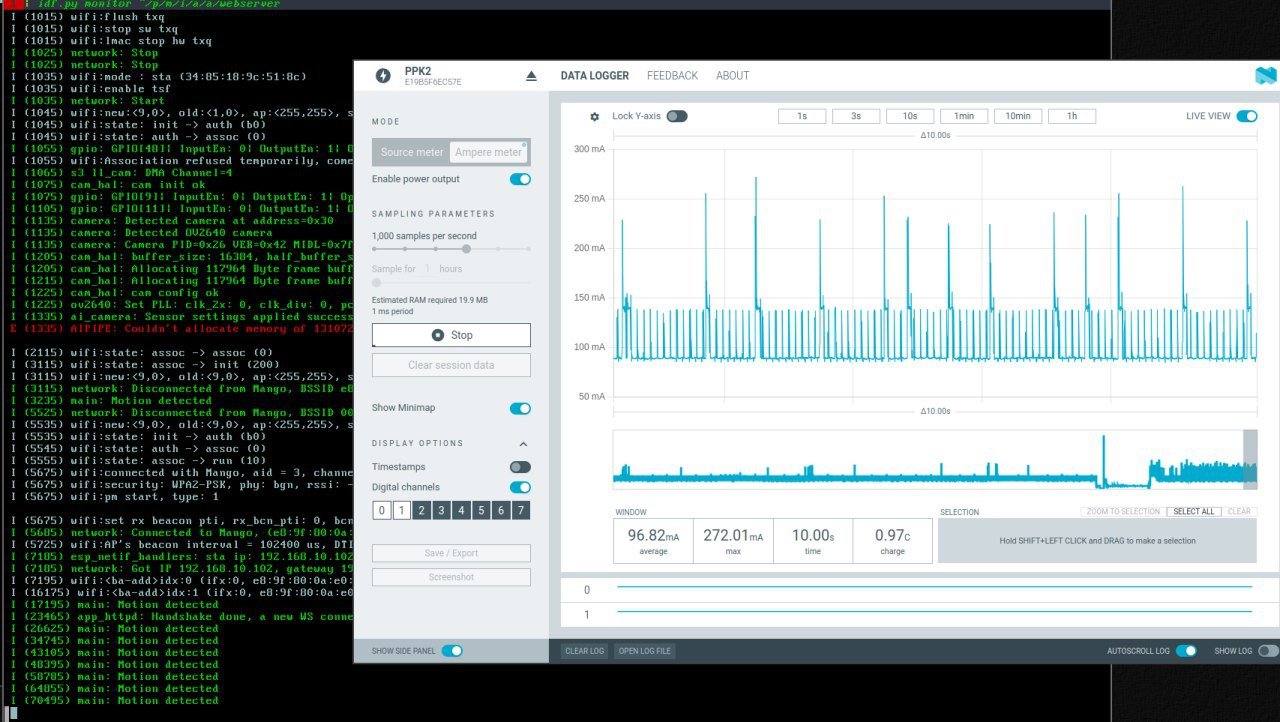1280x722 pixels.
Task: Set time window to 3s
Action: coord(856,116)
